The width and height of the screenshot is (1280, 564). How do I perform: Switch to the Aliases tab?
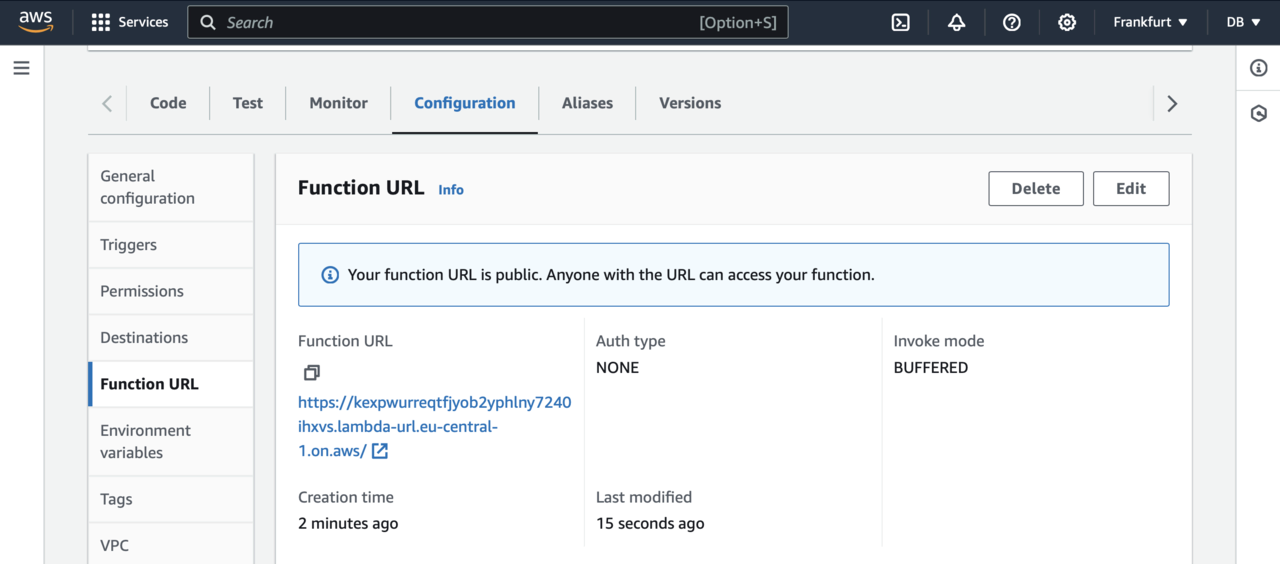[587, 103]
